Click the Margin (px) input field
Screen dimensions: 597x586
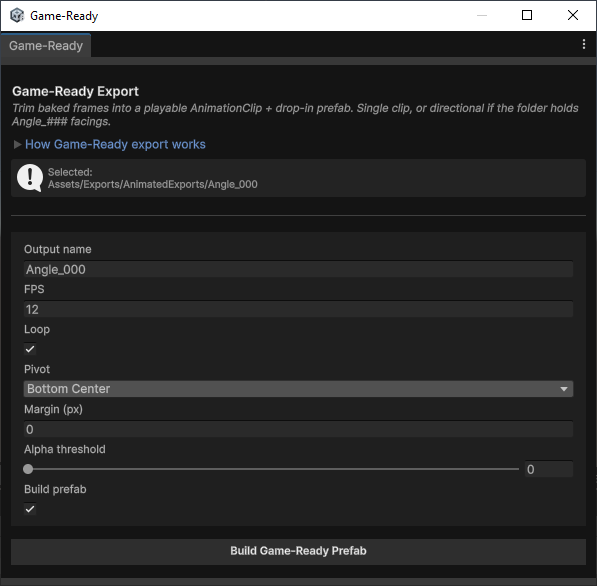tap(298, 429)
